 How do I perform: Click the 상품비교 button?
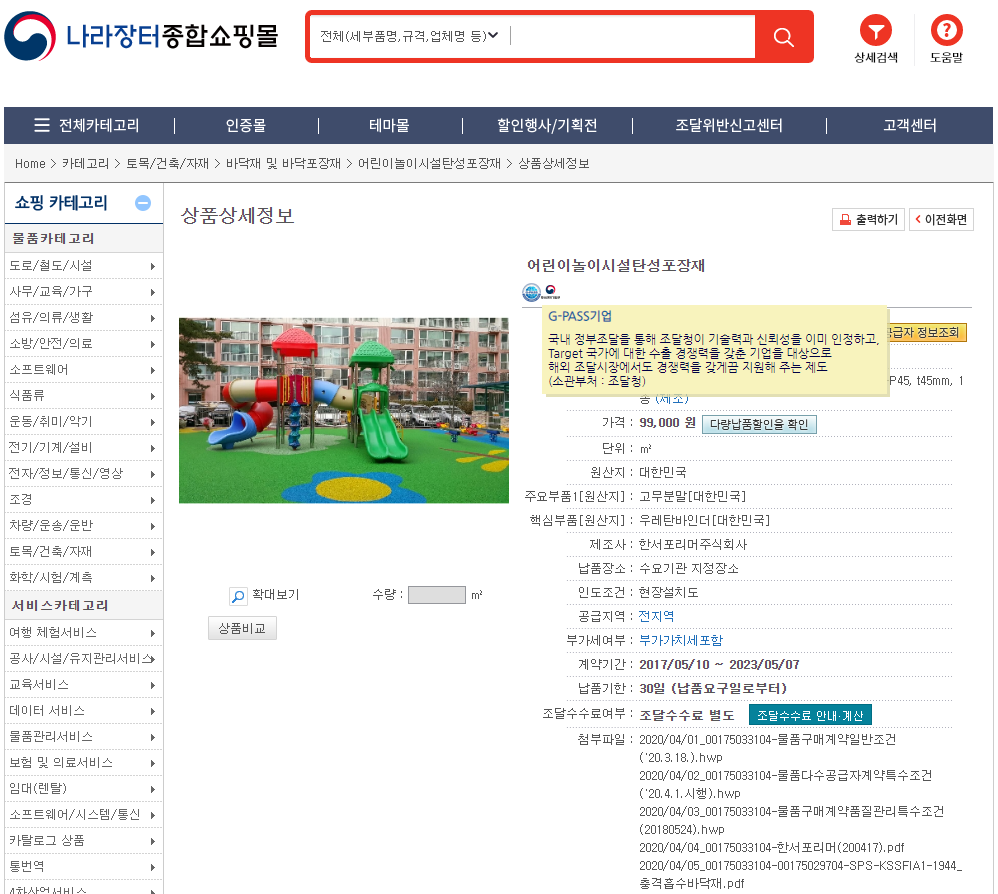point(242,629)
